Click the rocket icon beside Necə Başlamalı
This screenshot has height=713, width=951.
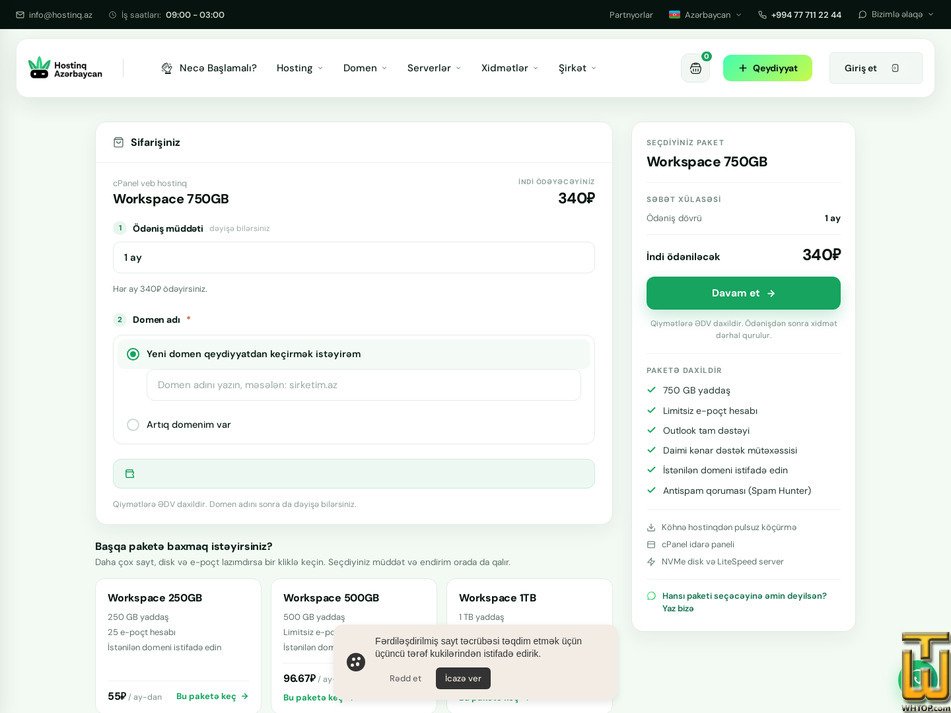pyautogui.click(x=167, y=68)
